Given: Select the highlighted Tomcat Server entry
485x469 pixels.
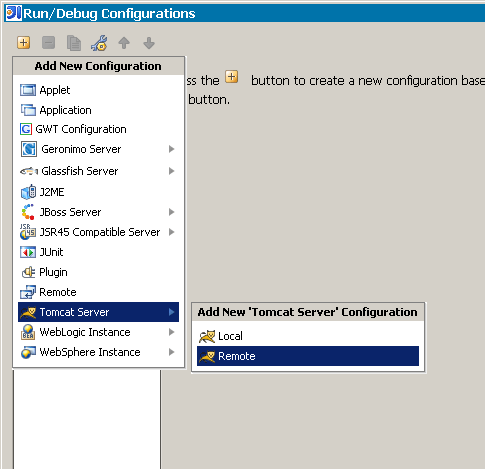Looking at the screenshot, I should pyautogui.click(x=98, y=312).
